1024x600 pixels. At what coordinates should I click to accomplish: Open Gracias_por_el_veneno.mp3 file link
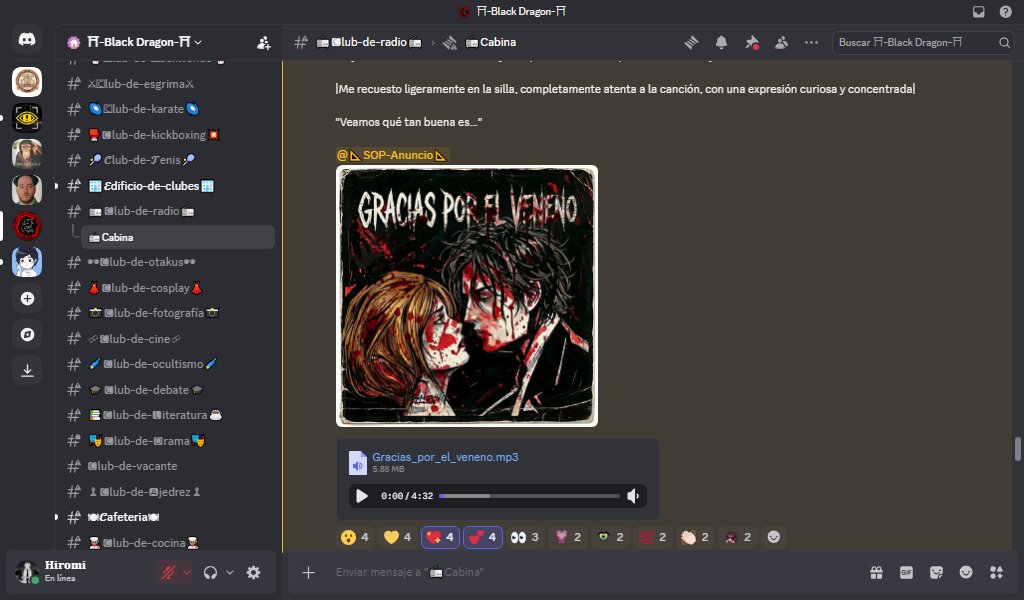(x=445, y=457)
